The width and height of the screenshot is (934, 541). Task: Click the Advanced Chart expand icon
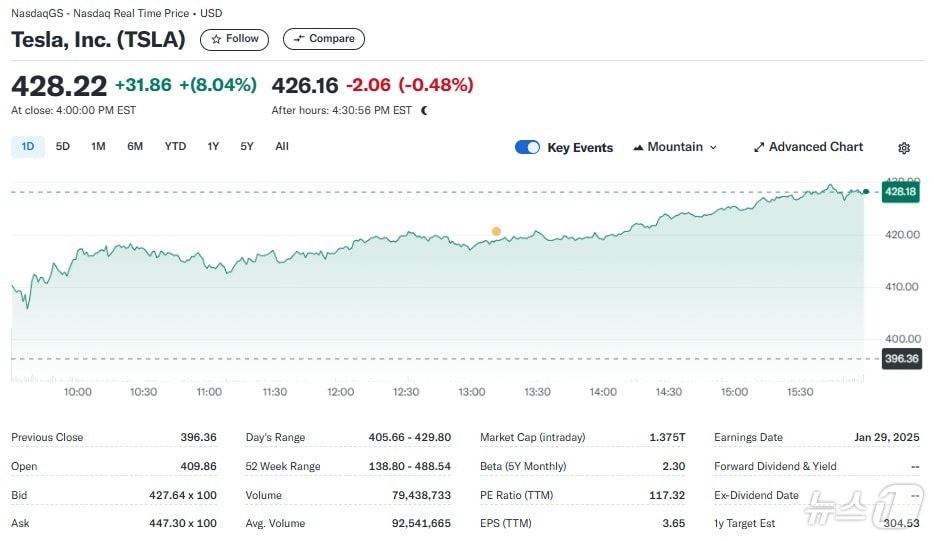coord(759,147)
